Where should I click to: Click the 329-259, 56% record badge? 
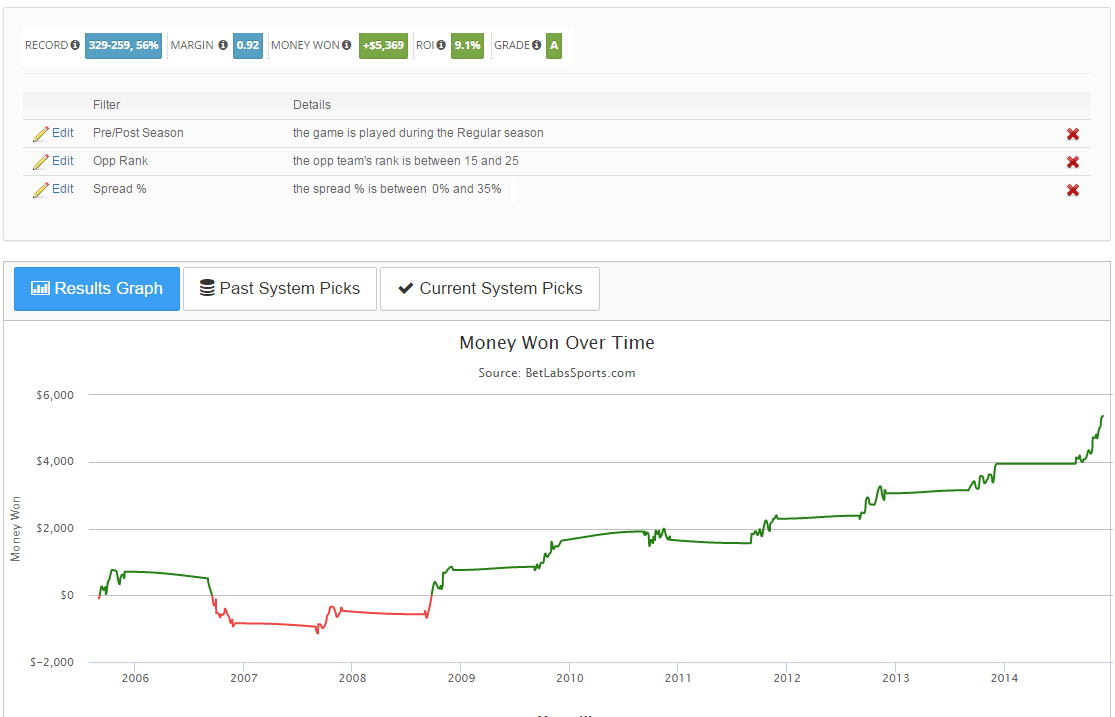click(123, 46)
